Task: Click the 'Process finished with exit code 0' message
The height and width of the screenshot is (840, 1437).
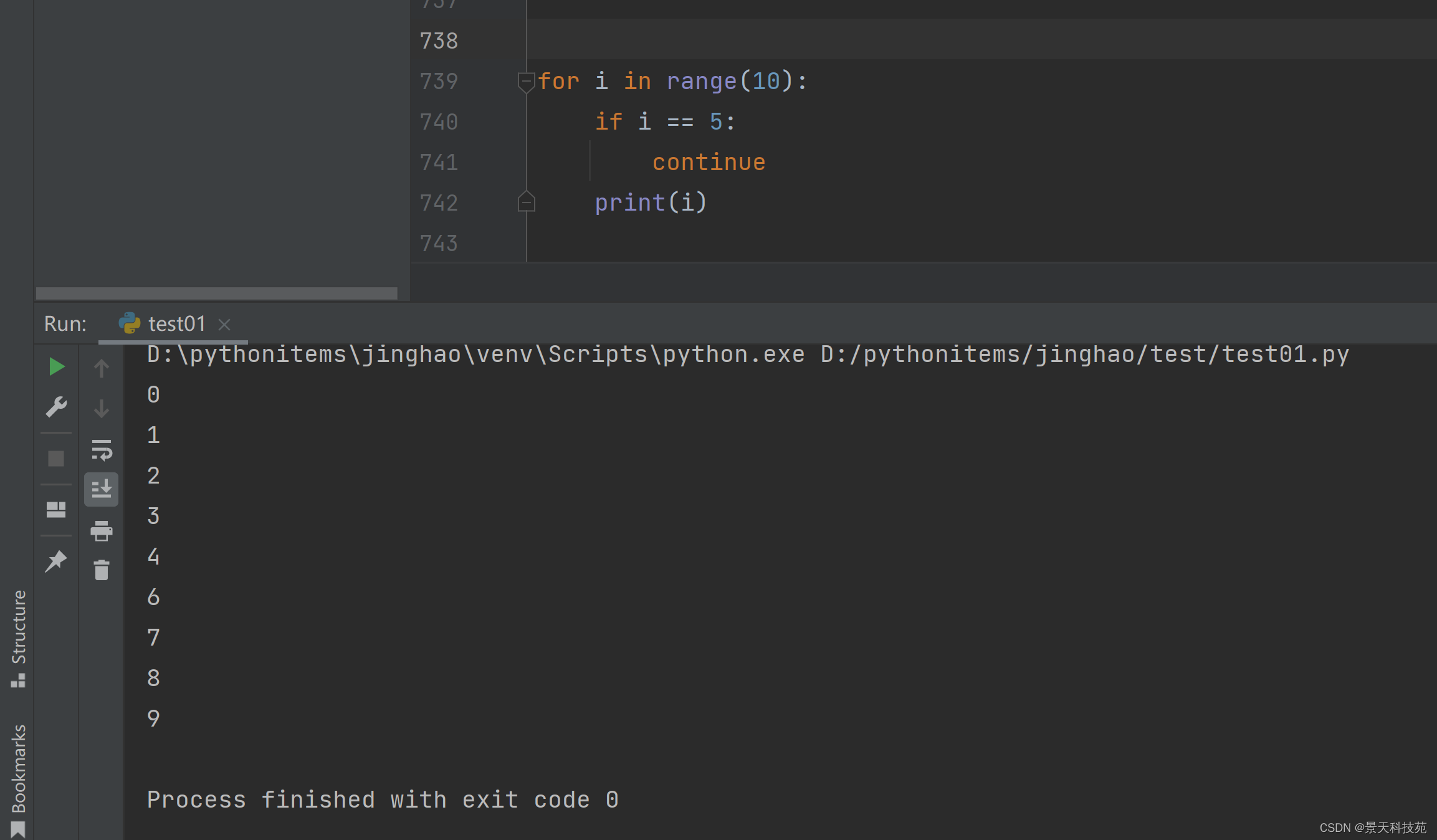Action: 383,800
